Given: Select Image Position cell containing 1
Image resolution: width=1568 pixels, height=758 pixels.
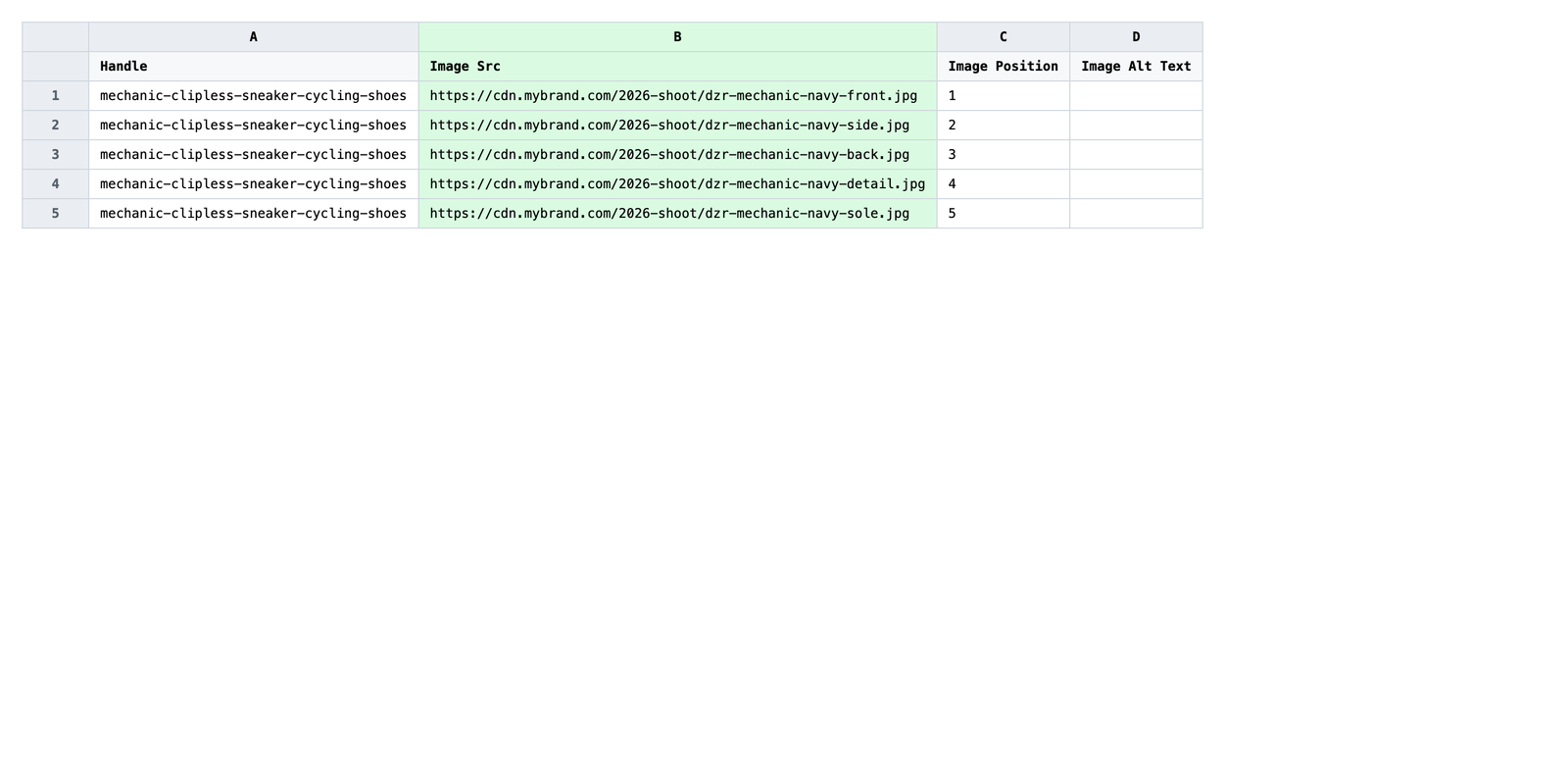Looking at the screenshot, I should 1003,96.
